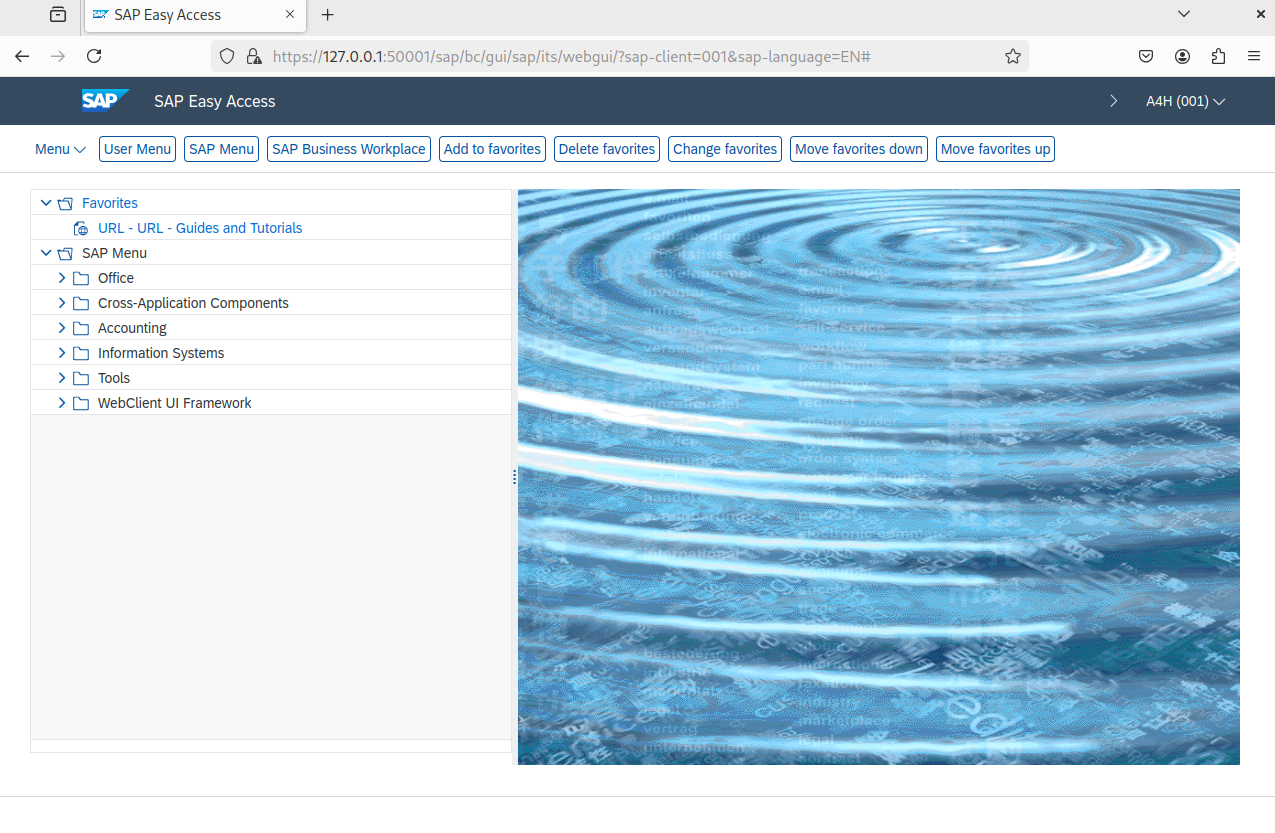Expand the Information Systems chevron

[x=62, y=353]
